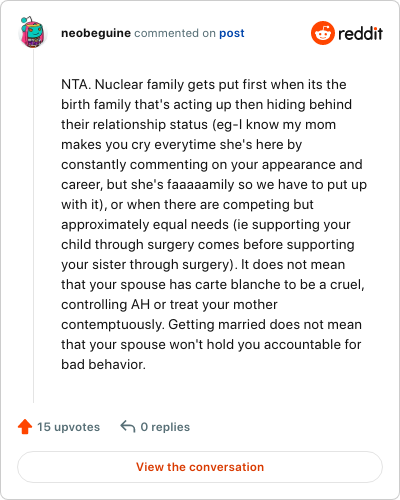
Task: Click the comment thread vertical line
Action: point(33,225)
